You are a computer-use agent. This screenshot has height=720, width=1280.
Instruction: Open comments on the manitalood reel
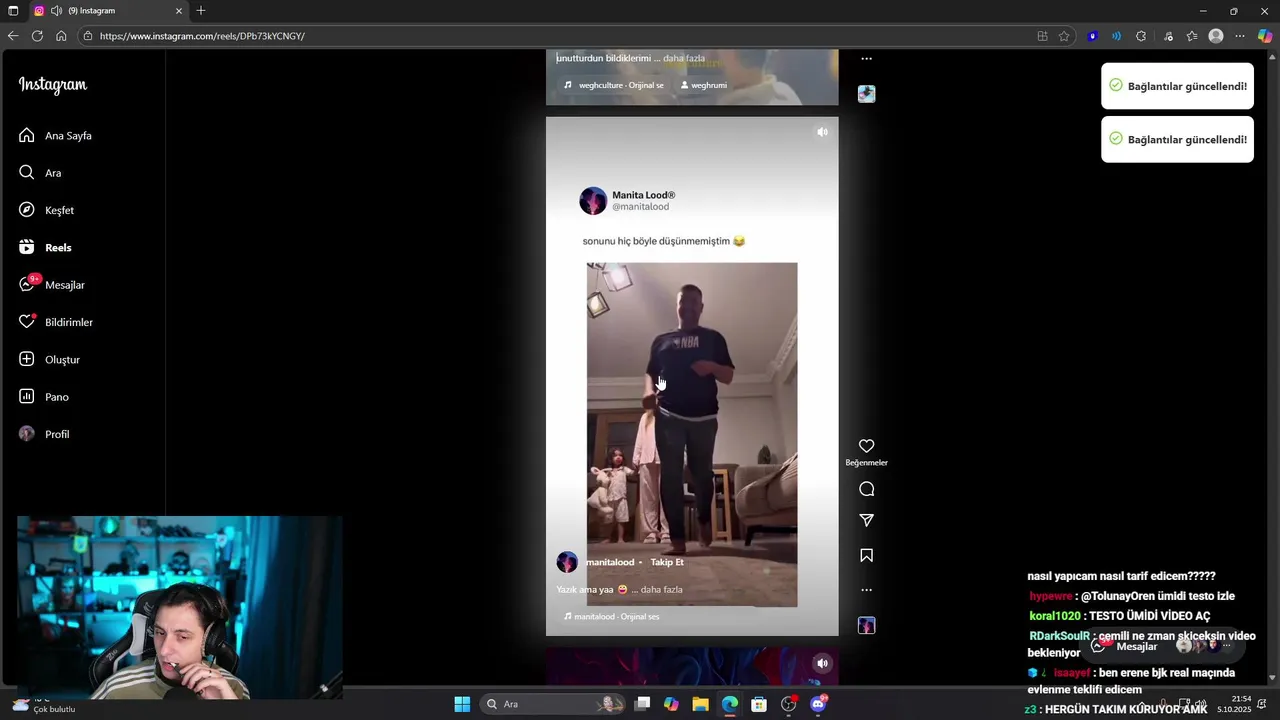click(867, 489)
